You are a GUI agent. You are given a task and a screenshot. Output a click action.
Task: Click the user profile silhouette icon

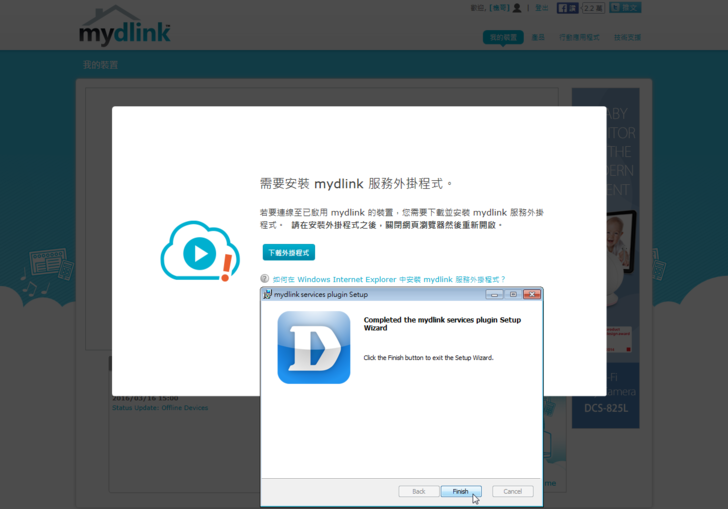(517, 8)
